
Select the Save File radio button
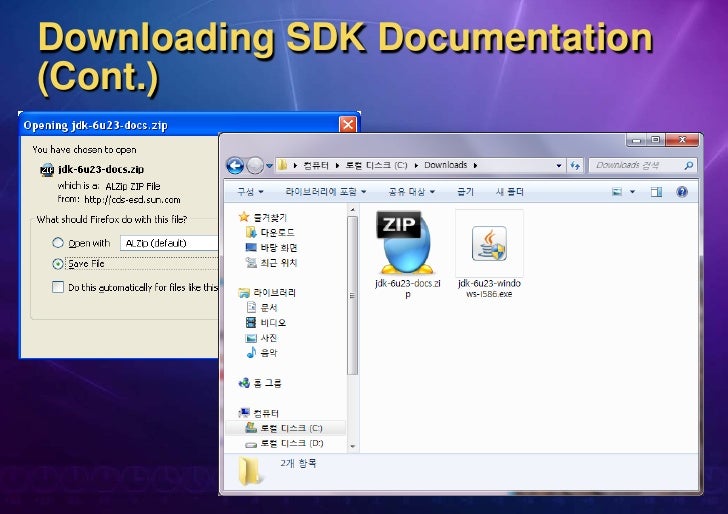tap(58, 264)
